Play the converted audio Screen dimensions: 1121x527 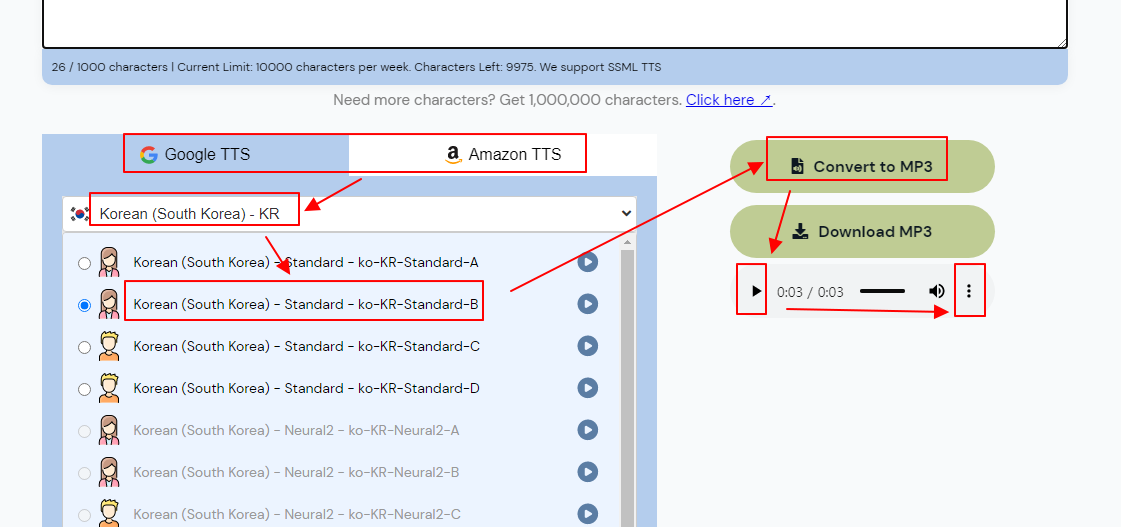tap(756, 291)
